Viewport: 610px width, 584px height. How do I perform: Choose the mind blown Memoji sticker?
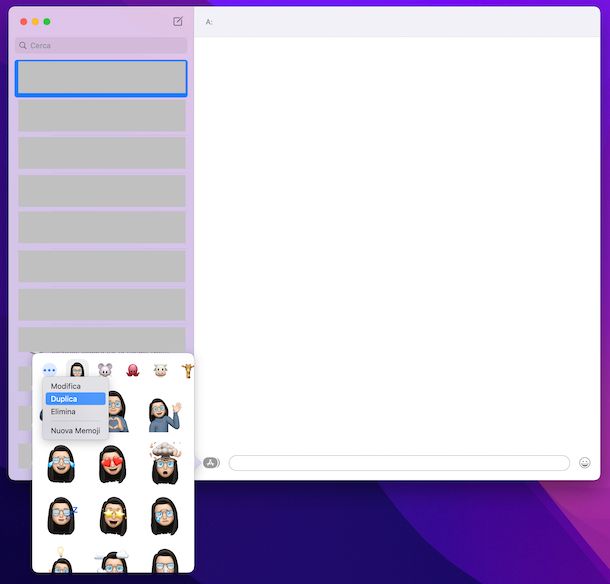click(165, 463)
